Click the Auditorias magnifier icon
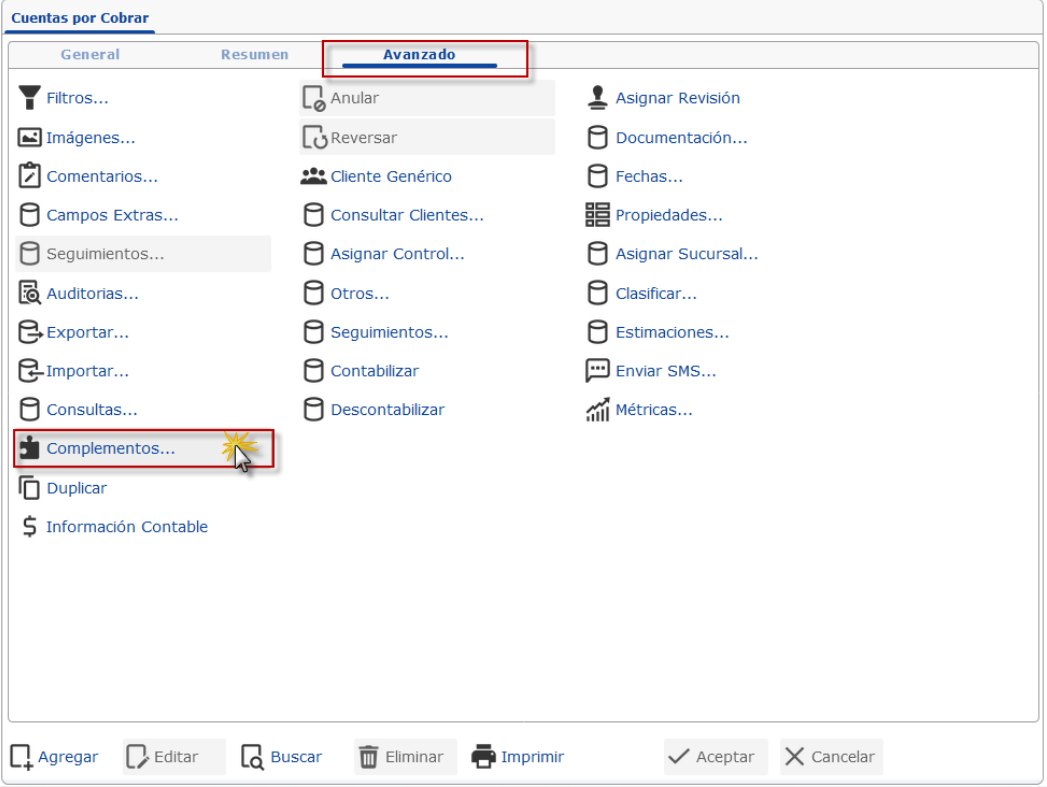This screenshot has width=1047, height=787. [29, 293]
